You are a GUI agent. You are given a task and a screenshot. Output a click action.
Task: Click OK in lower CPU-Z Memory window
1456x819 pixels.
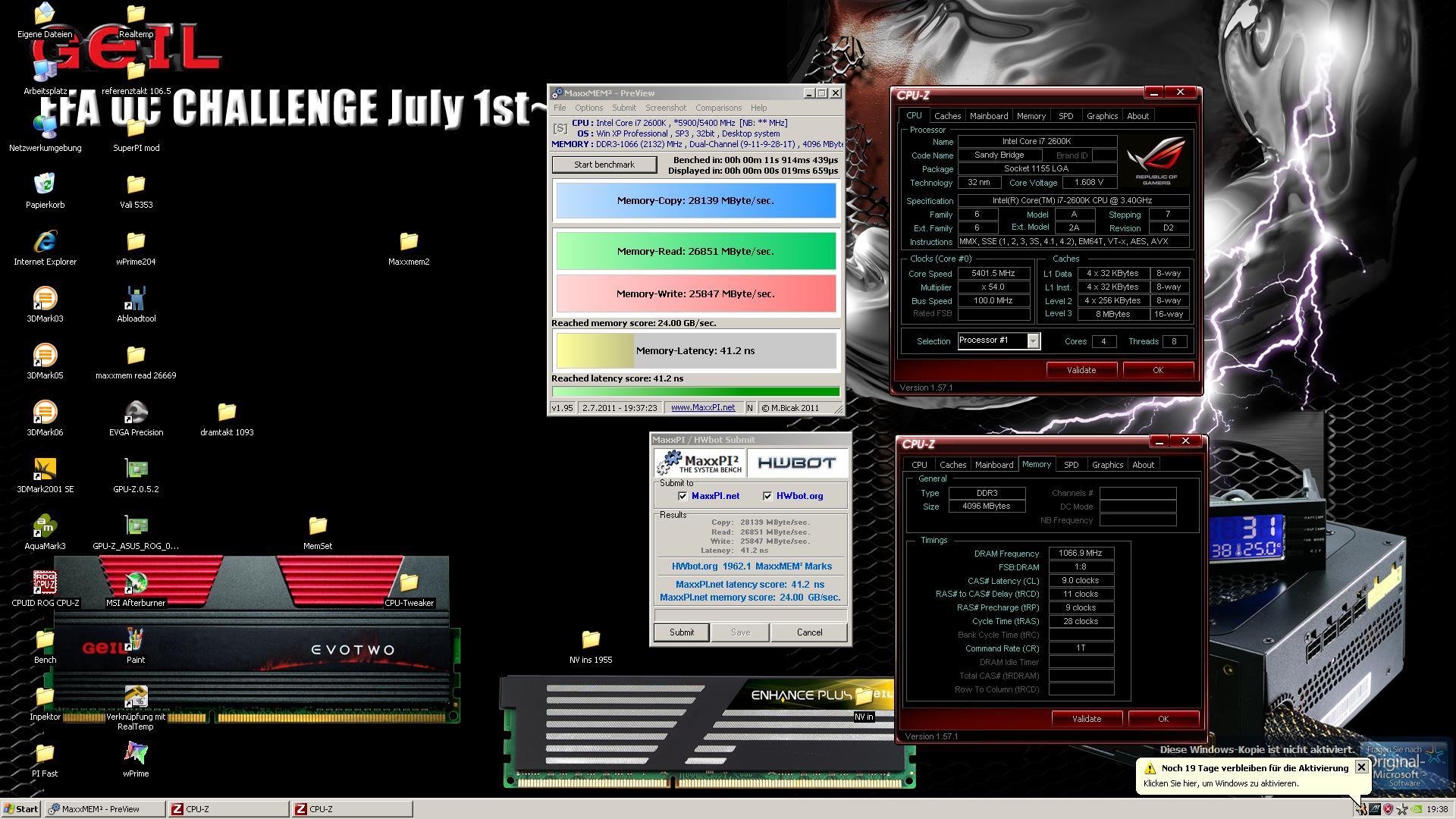click(1163, 719)
